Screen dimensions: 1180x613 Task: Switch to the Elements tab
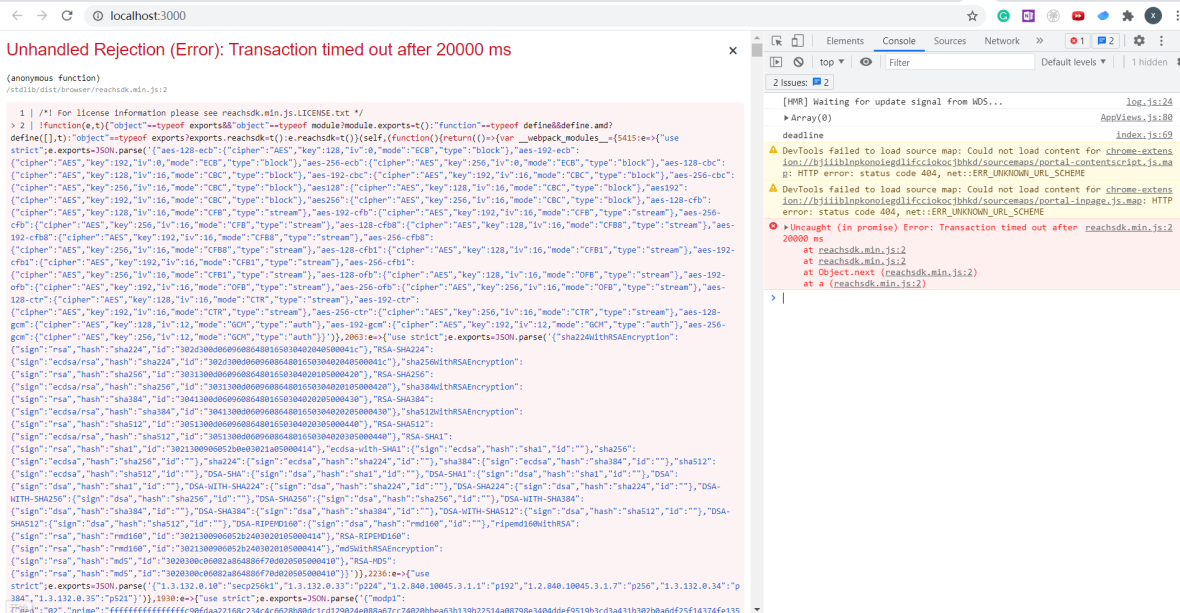tap(844, 41)
